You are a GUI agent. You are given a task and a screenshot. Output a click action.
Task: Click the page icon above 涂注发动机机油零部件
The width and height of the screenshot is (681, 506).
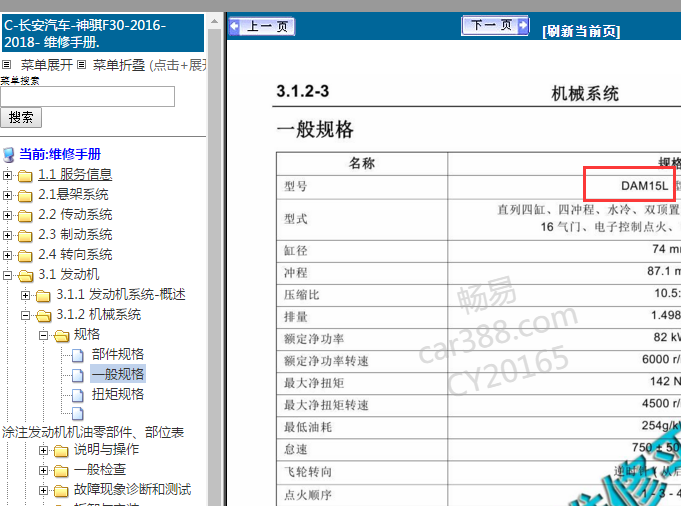click(78, 414)
